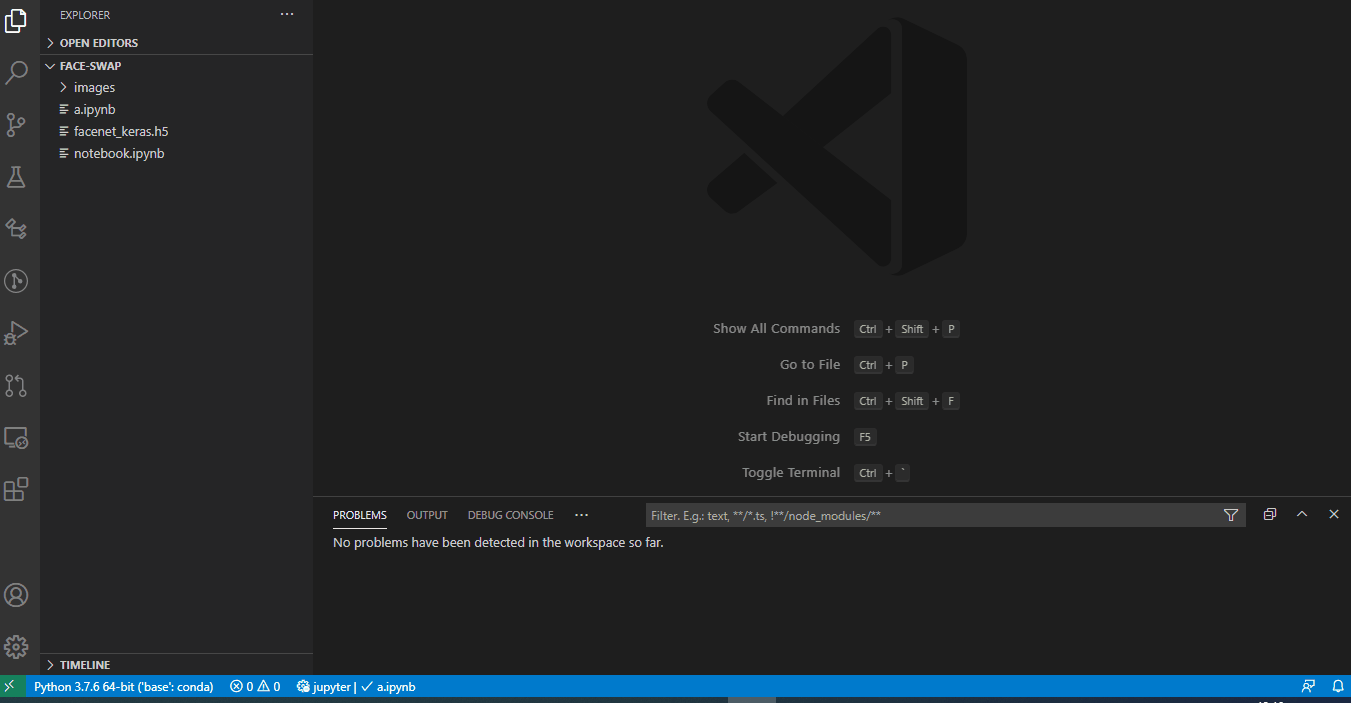Image resolution: width=1351 pixels, height=703 pixels.
Task: Expand the Open Editors section
Action: 176,43
